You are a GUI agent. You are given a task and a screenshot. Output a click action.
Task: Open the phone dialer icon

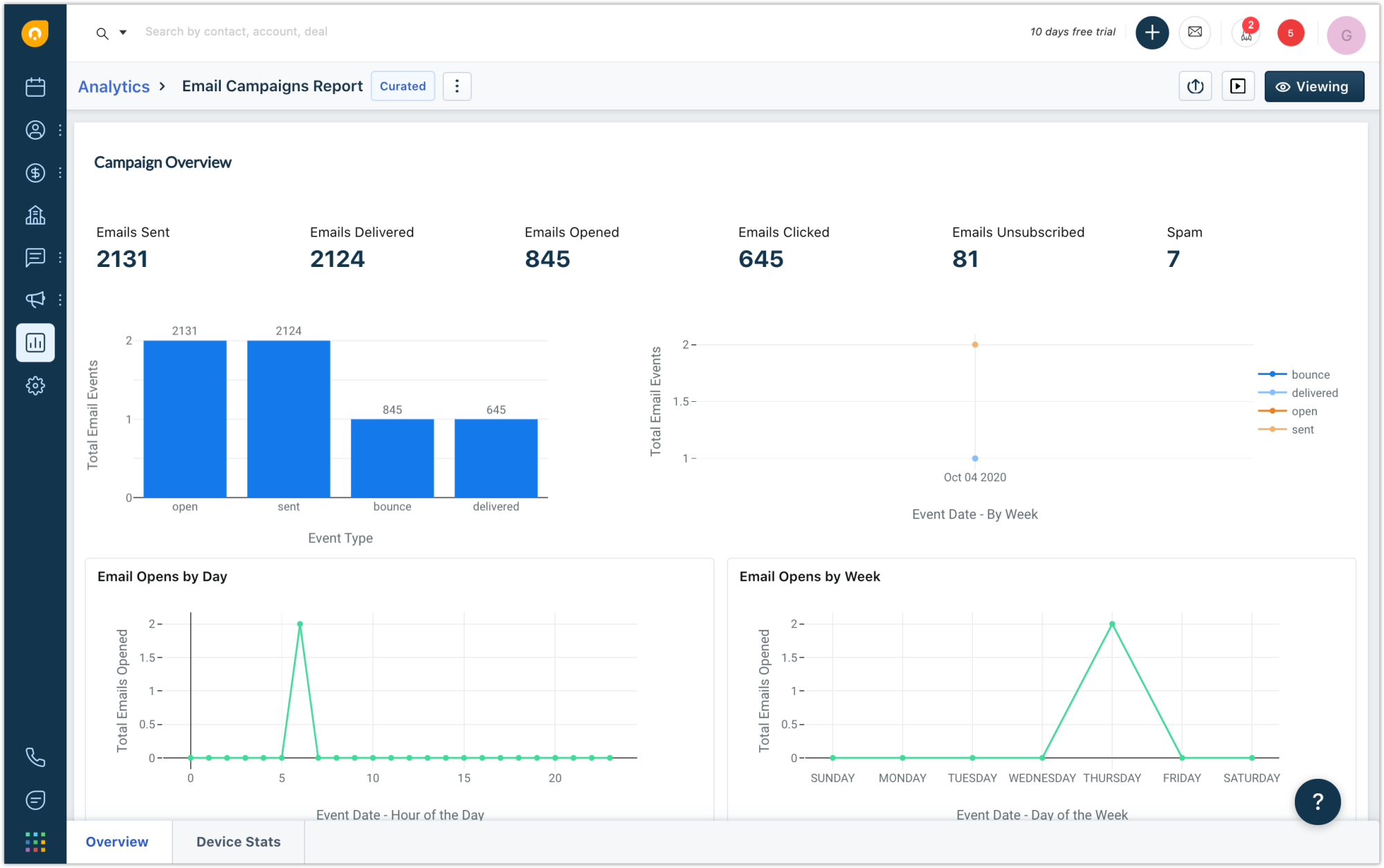(35, 757)
